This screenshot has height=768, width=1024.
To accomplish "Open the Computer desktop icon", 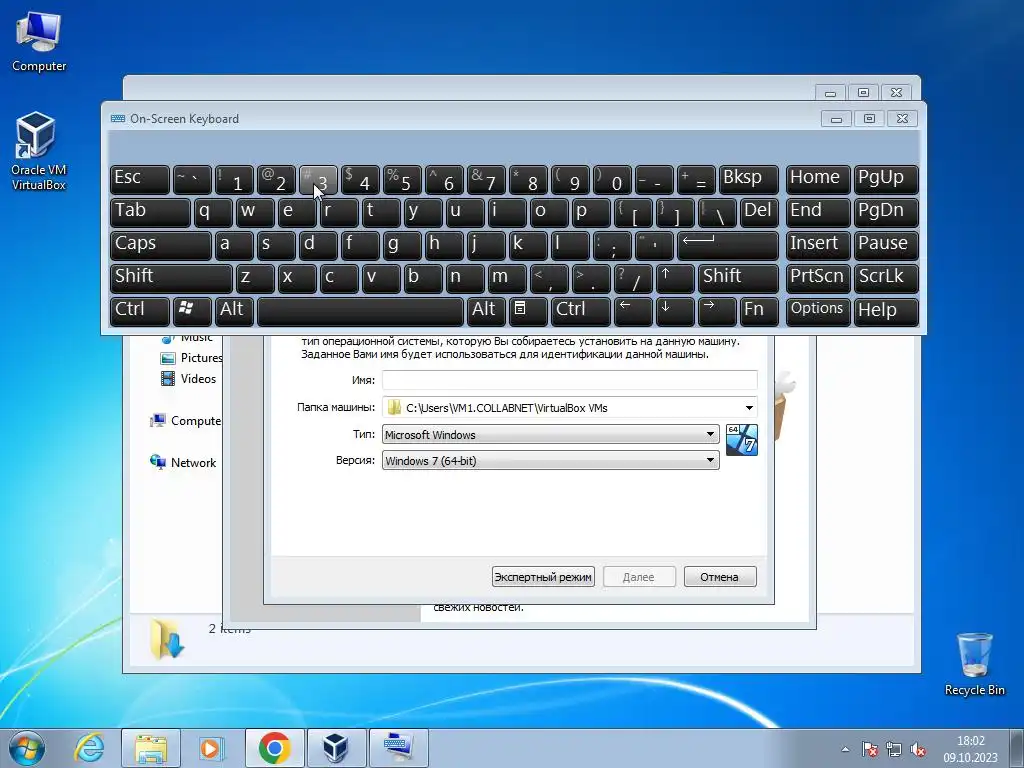I will [x=39, y=41].
